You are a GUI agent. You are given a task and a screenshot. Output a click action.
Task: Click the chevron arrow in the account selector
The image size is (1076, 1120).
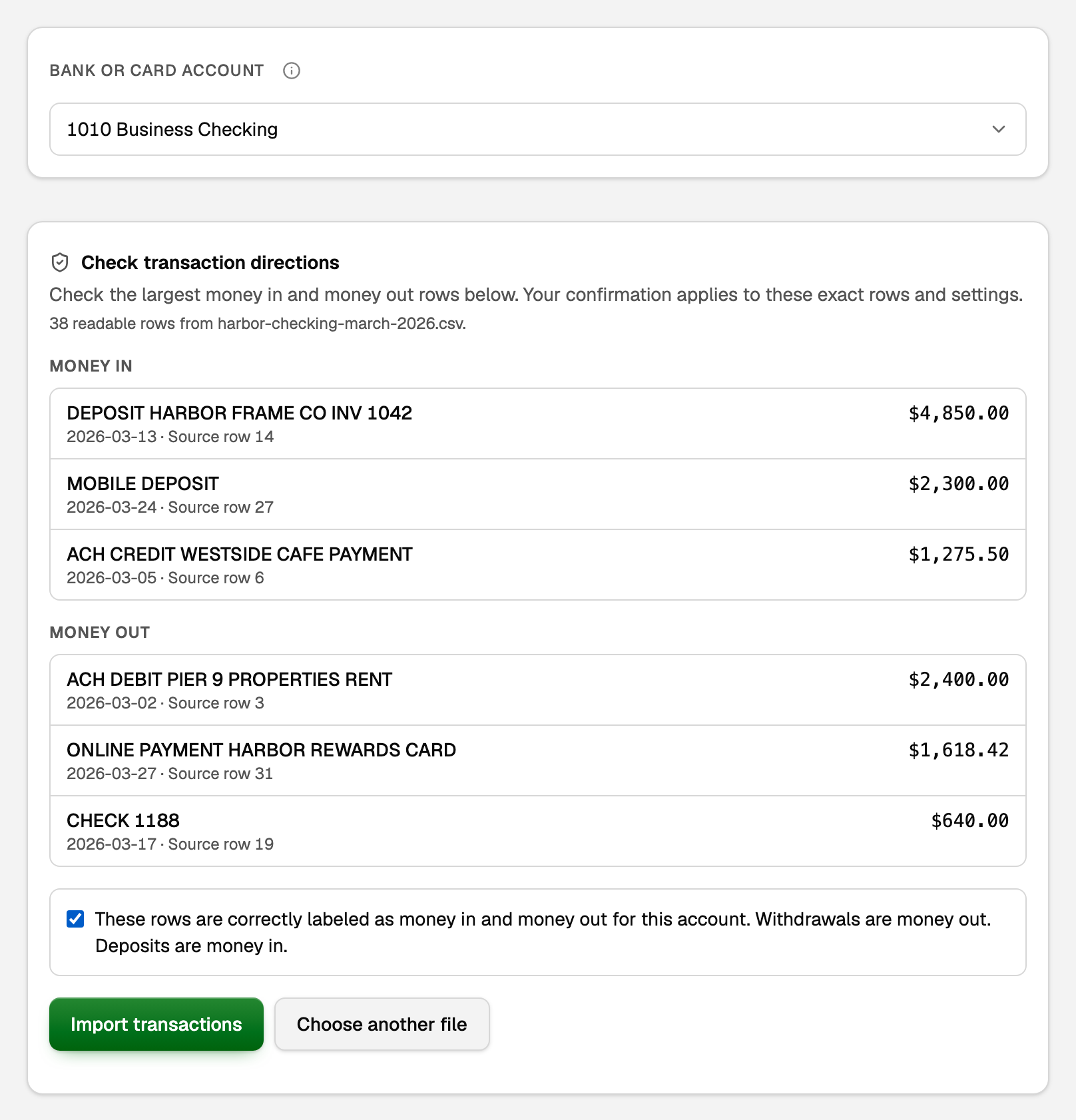click(999, 129)
